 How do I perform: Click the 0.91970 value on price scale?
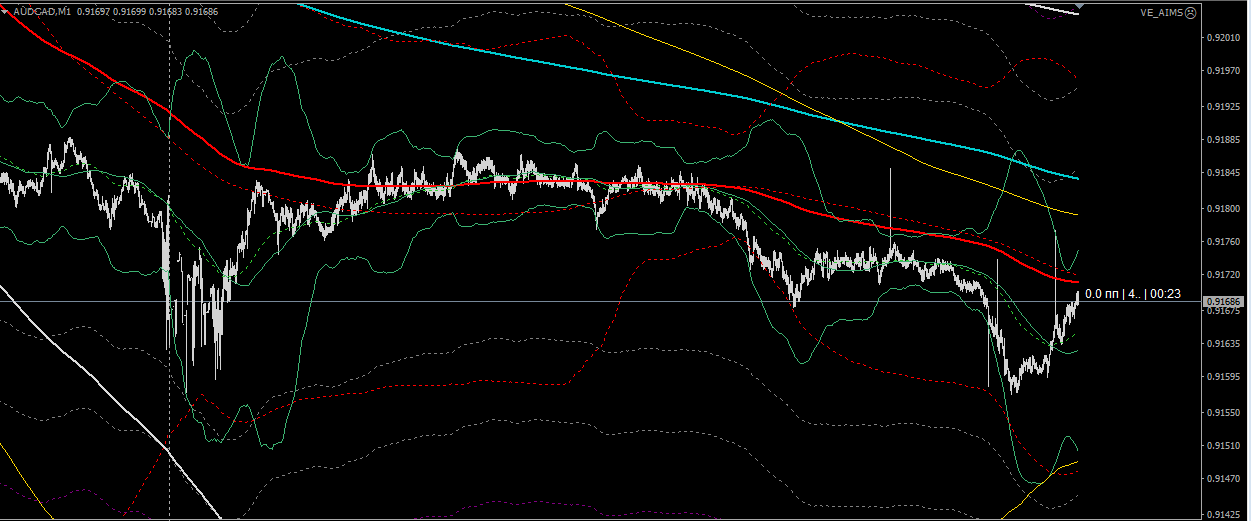1225,72
